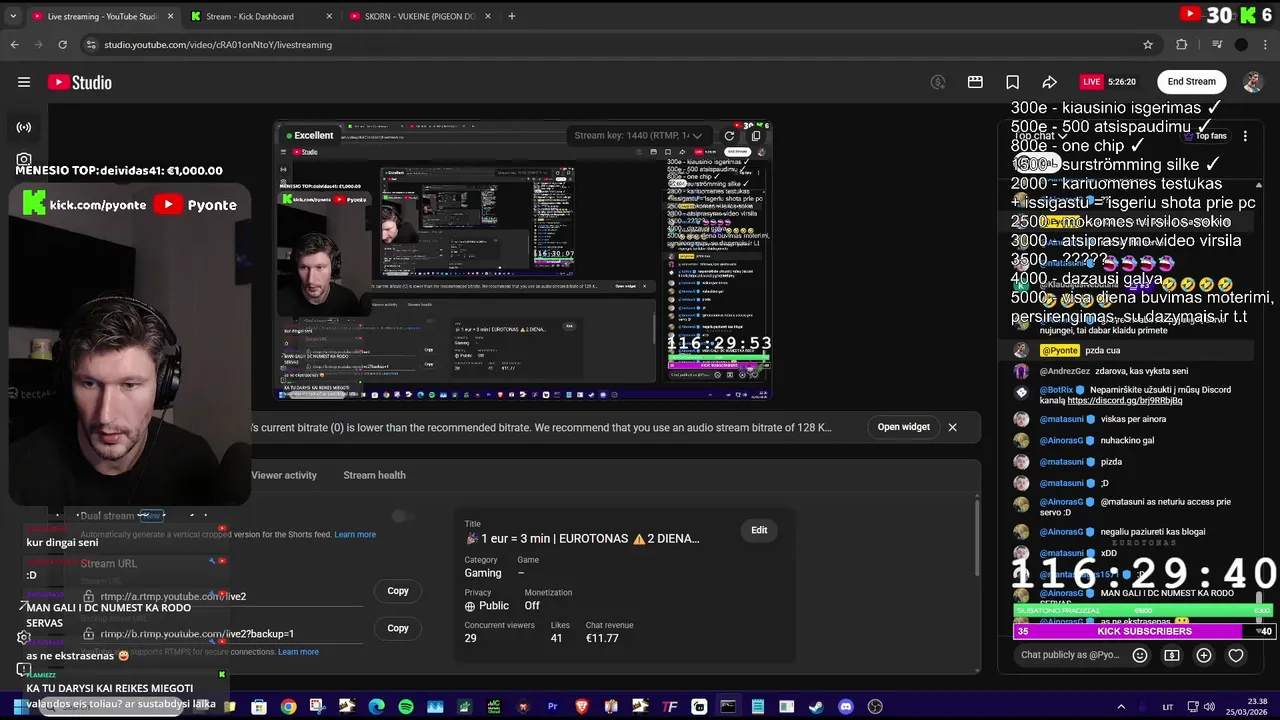Click the LIVE indicator badge
The height and width of the screenshot is (720, 1280).
tap(1091, 82)
